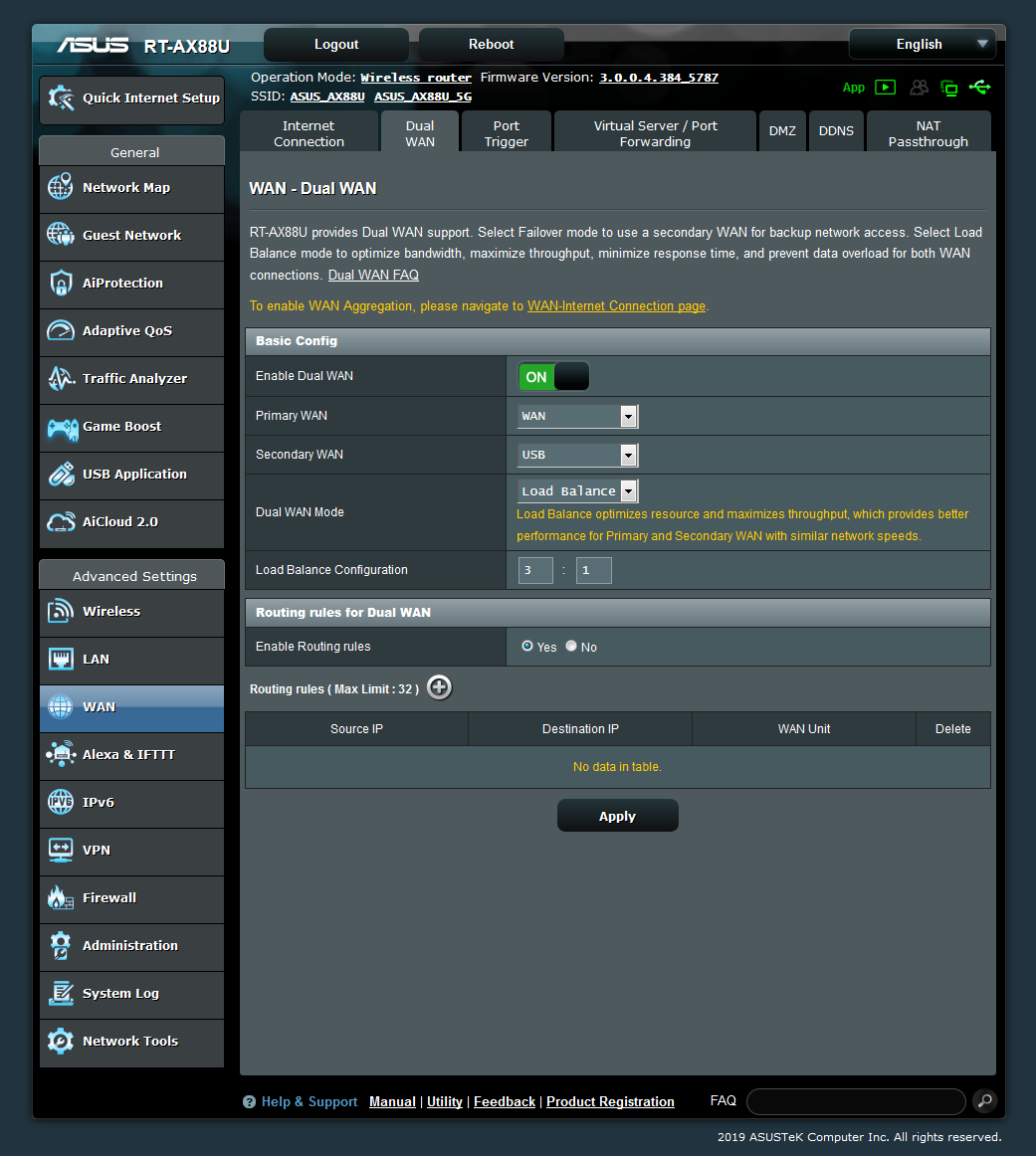Open Administration gear-person icon
The width and height of the screenshot is (1036, 1156).
point(61,945)
